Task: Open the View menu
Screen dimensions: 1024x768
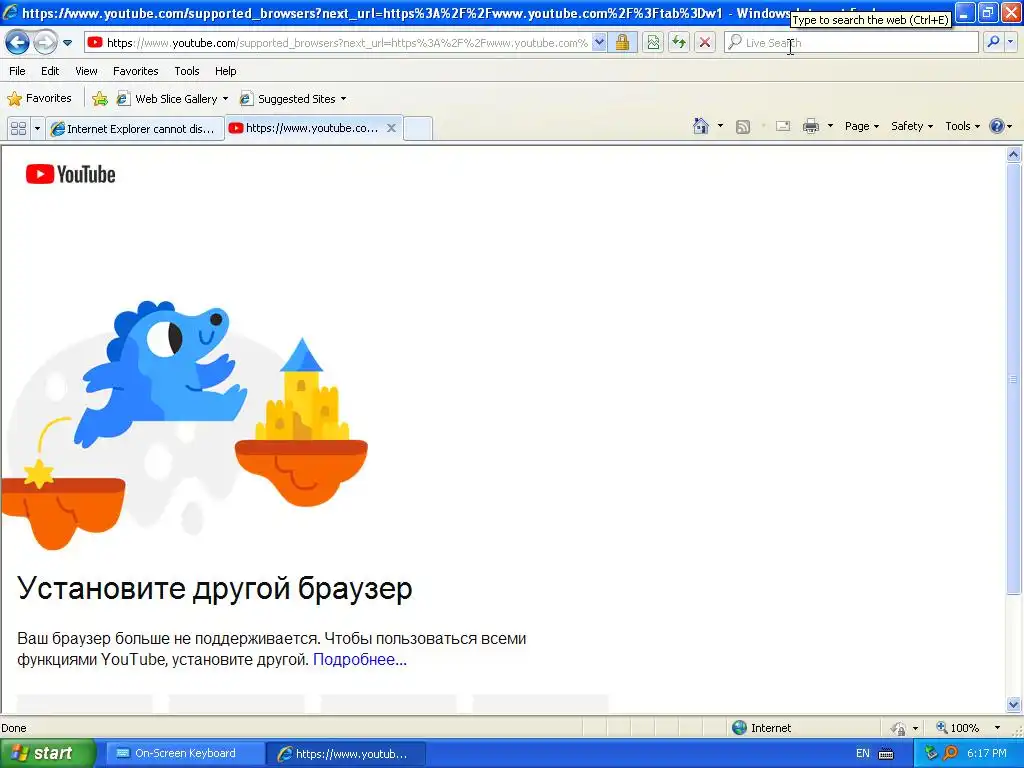Action: (86, 71)
